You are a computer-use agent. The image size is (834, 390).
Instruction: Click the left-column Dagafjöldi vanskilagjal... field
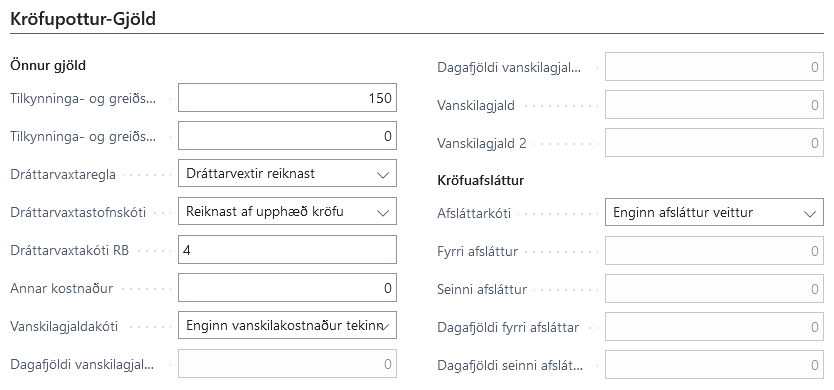[x=287, y=364]
